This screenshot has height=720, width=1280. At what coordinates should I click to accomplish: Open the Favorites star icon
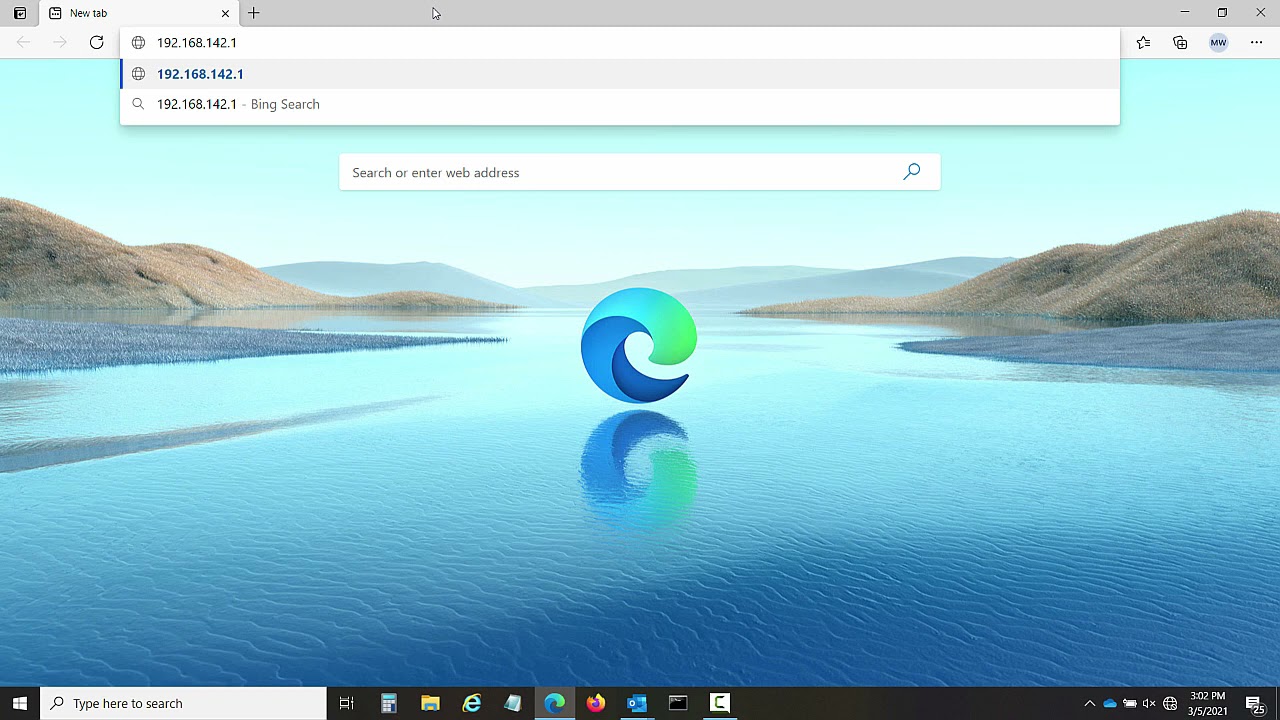coord(1143,42)
